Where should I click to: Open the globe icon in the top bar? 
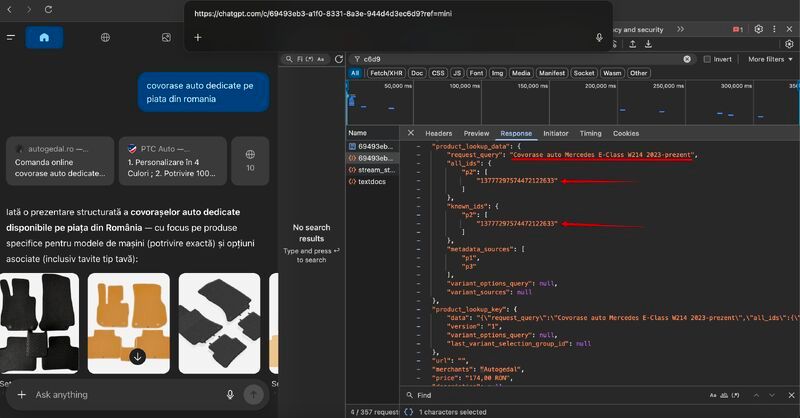pyautogui.click(x=105, y=37)
